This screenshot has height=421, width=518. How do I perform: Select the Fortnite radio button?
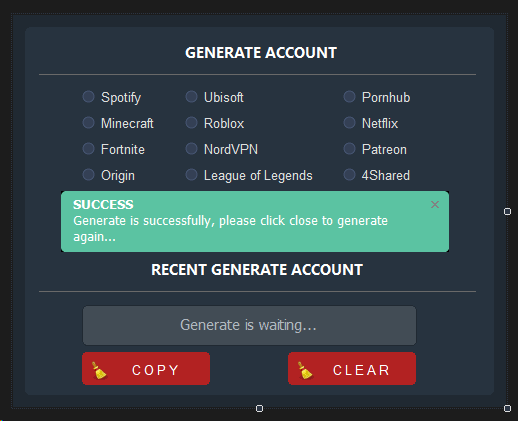tap(88, 149)
